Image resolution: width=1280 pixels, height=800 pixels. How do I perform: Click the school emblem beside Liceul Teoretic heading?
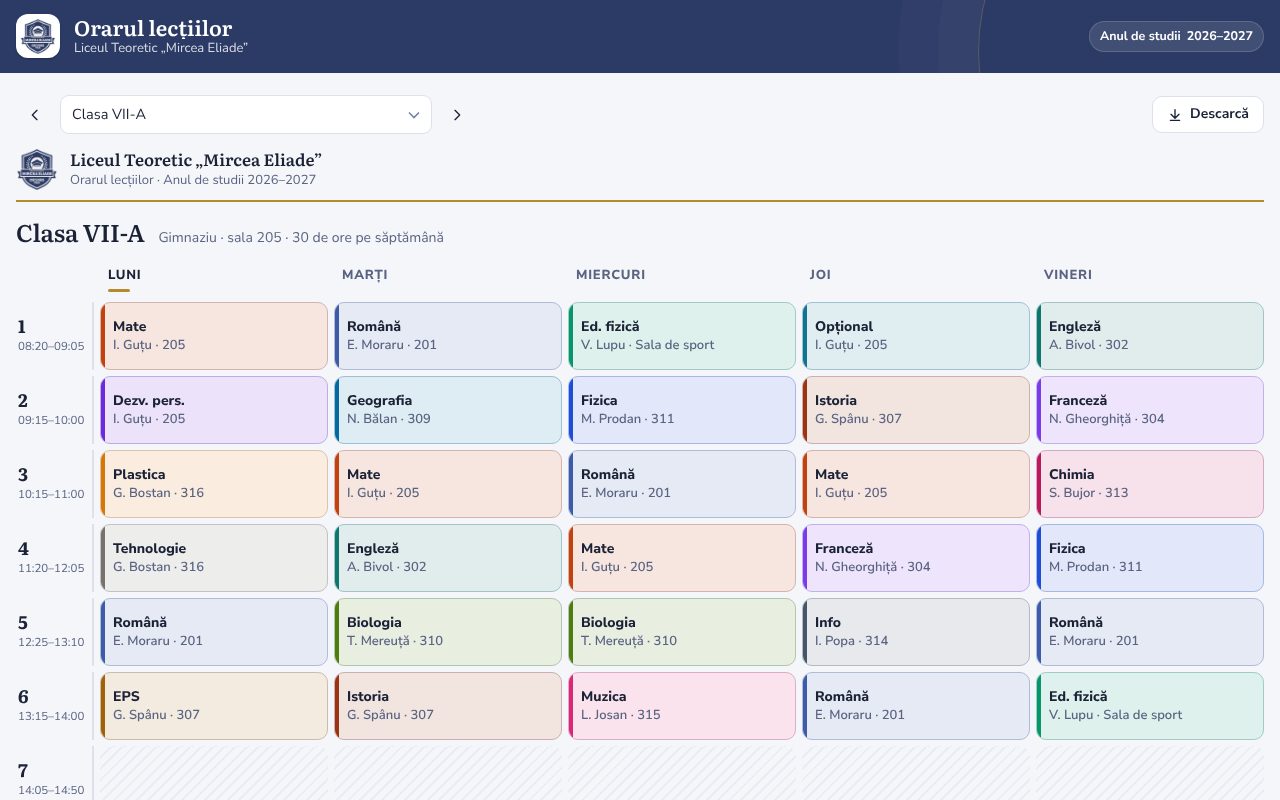click(x=37, y=169)
